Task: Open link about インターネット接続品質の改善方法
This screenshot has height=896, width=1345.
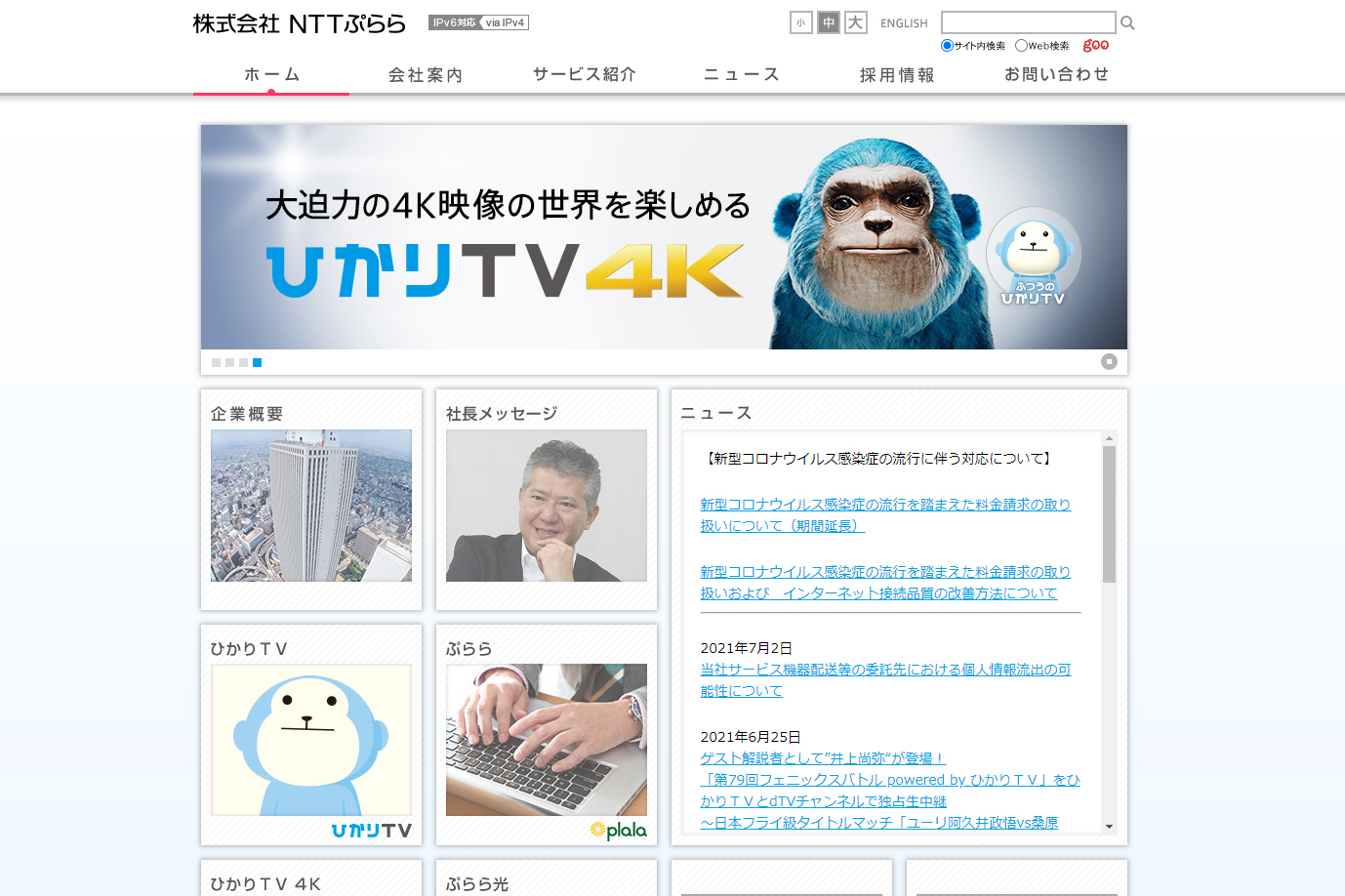Action: click(x=885, y=583)
